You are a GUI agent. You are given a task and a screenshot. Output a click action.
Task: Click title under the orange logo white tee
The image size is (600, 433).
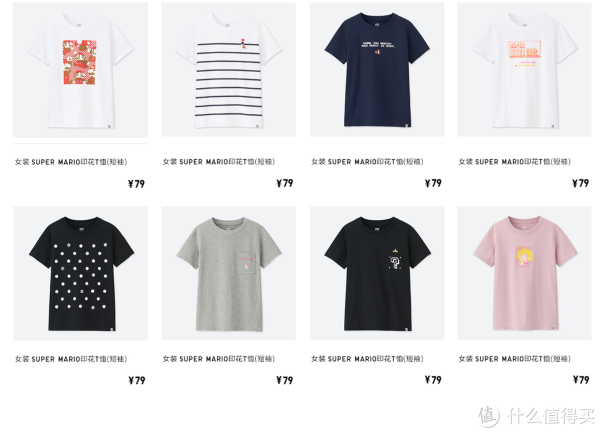(515, 162)
